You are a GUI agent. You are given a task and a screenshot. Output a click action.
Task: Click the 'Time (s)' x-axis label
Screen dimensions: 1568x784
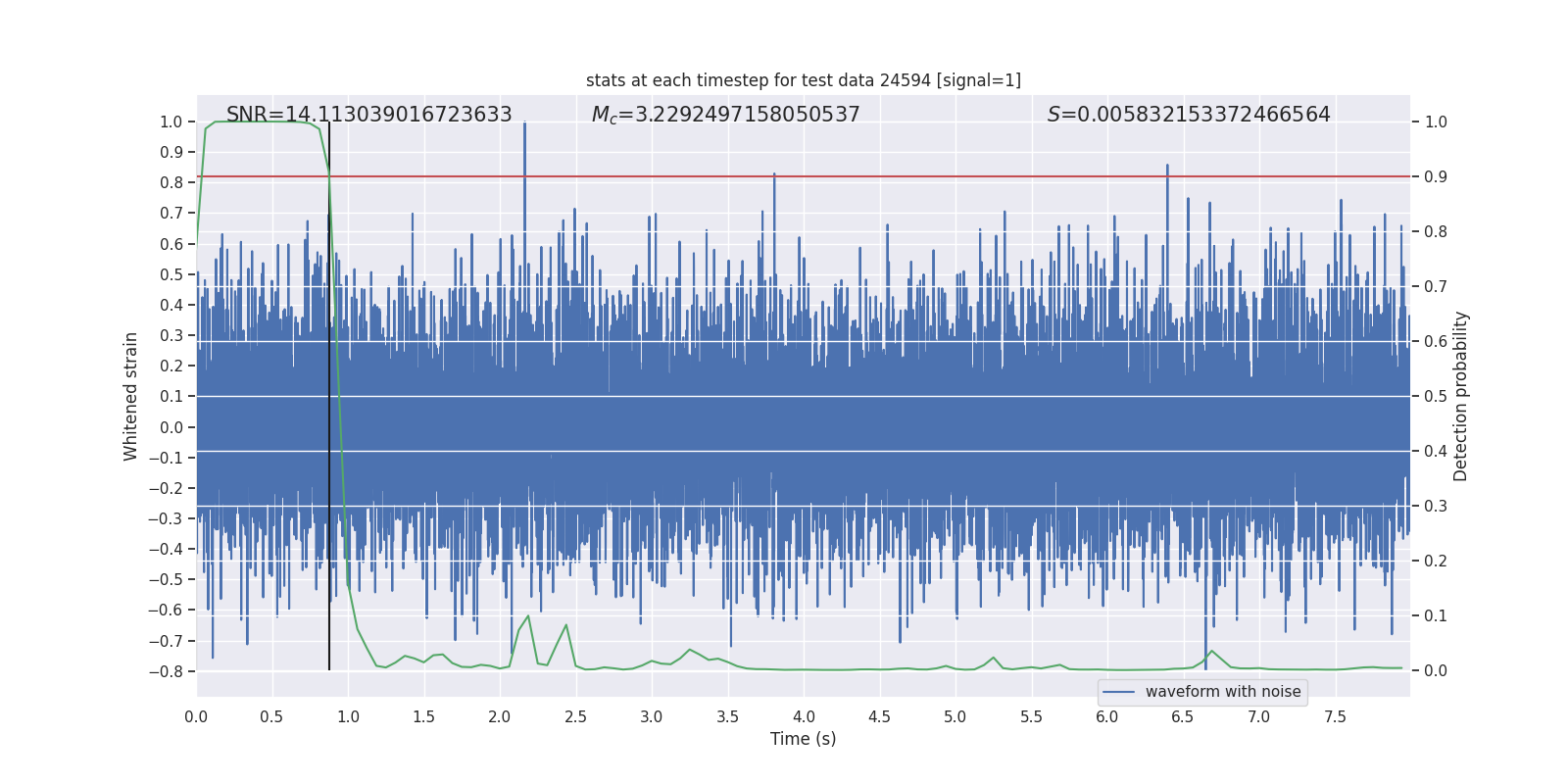[803, 739]
